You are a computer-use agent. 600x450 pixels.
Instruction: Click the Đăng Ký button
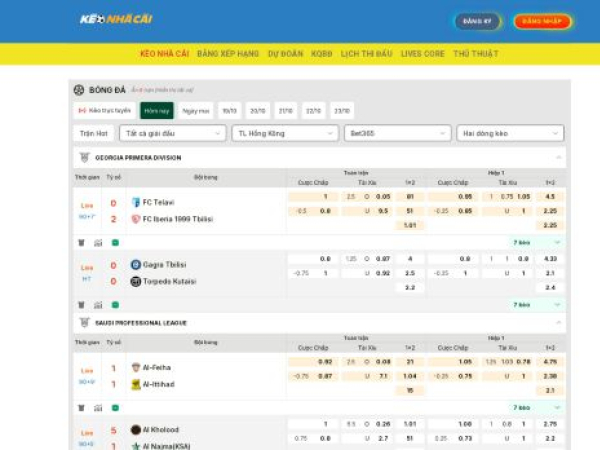click(478, 21)
